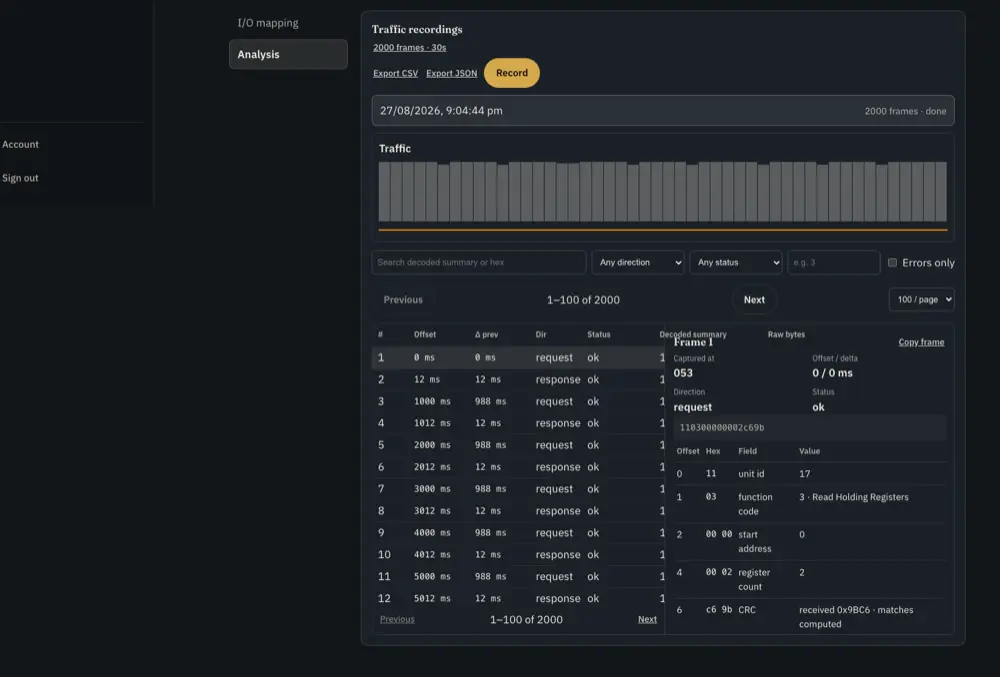
Task: Click the Raw bytes column header
Action: (786, 335)
